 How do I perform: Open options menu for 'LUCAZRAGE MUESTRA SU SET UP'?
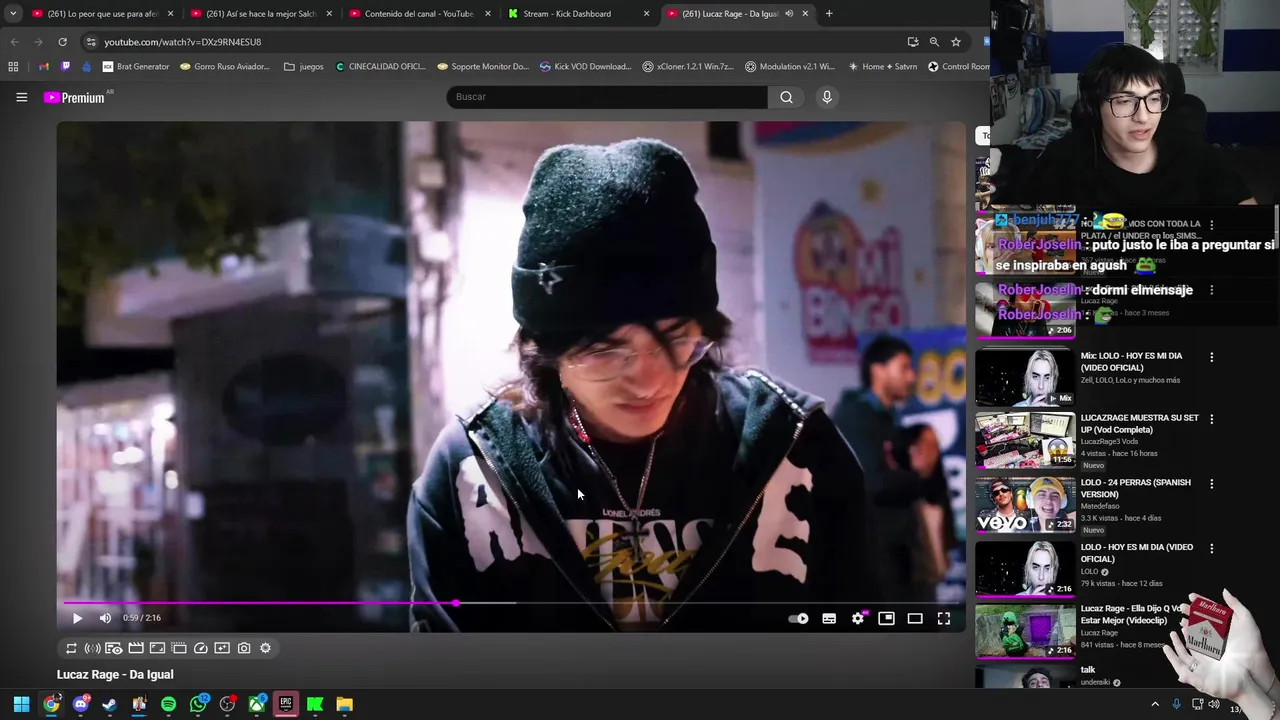tap(1211, 419)
